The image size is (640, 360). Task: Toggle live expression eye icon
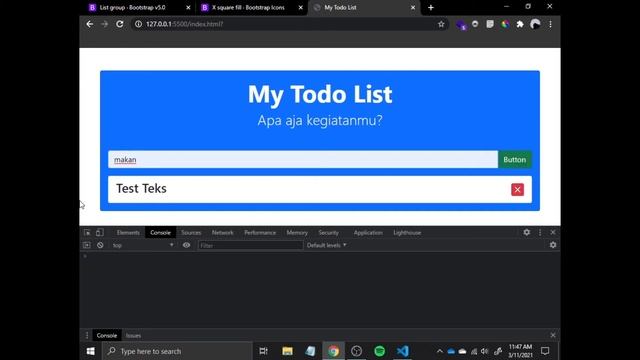coord(186,245)
